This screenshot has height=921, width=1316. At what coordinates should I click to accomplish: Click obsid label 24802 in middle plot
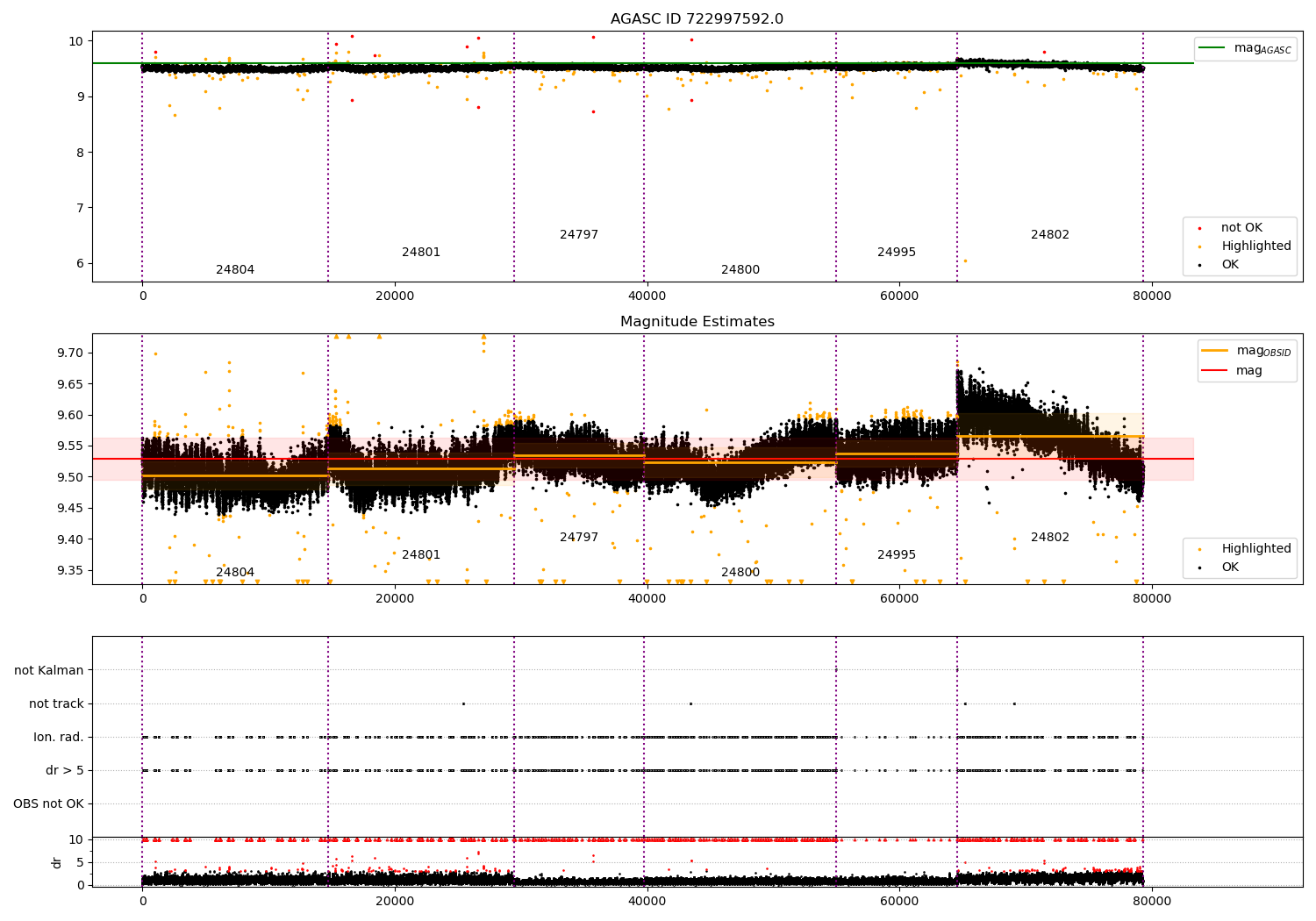[x=1050, y=538]
